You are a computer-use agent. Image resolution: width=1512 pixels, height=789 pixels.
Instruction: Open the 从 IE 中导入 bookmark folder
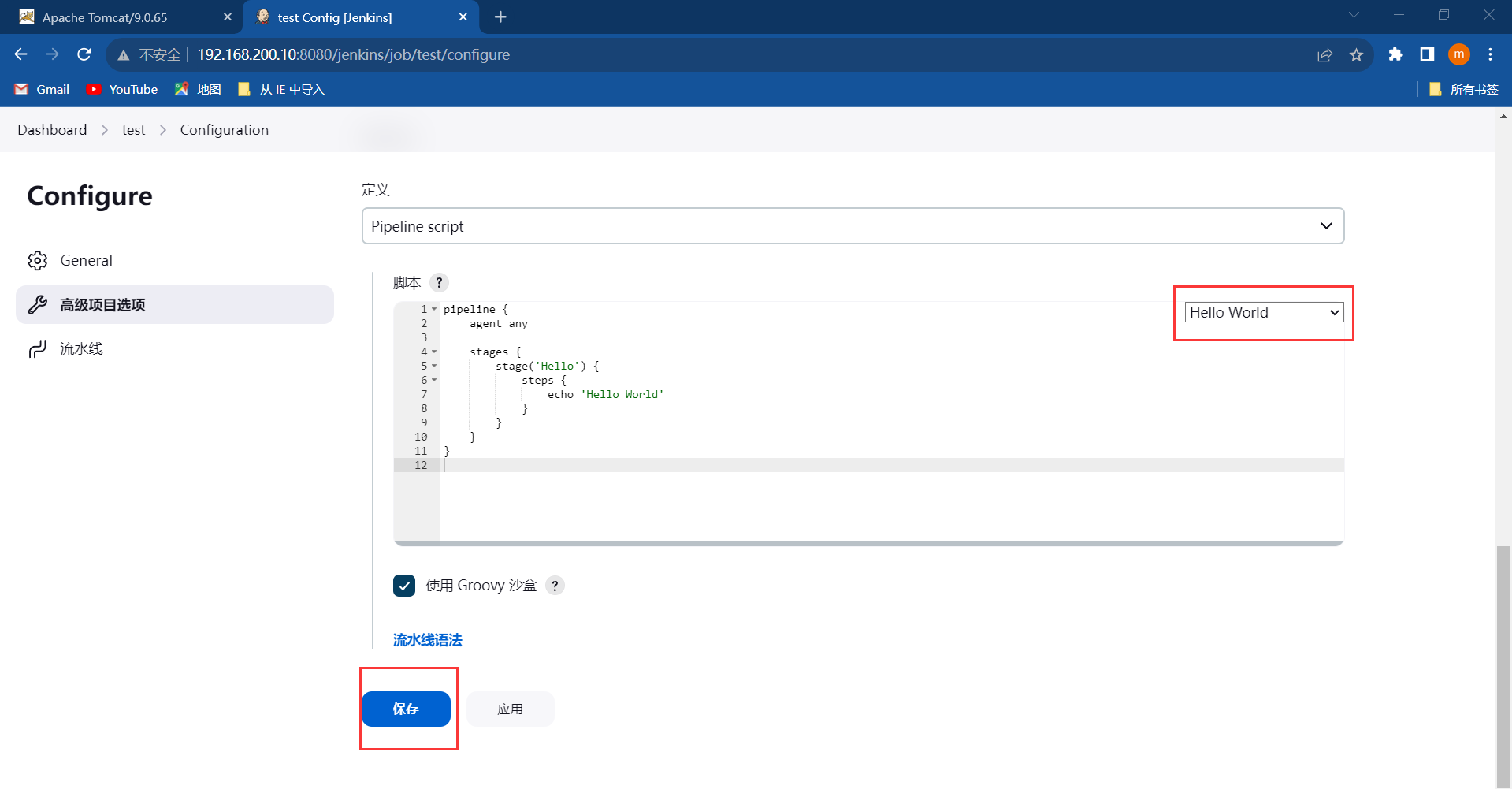281,89
